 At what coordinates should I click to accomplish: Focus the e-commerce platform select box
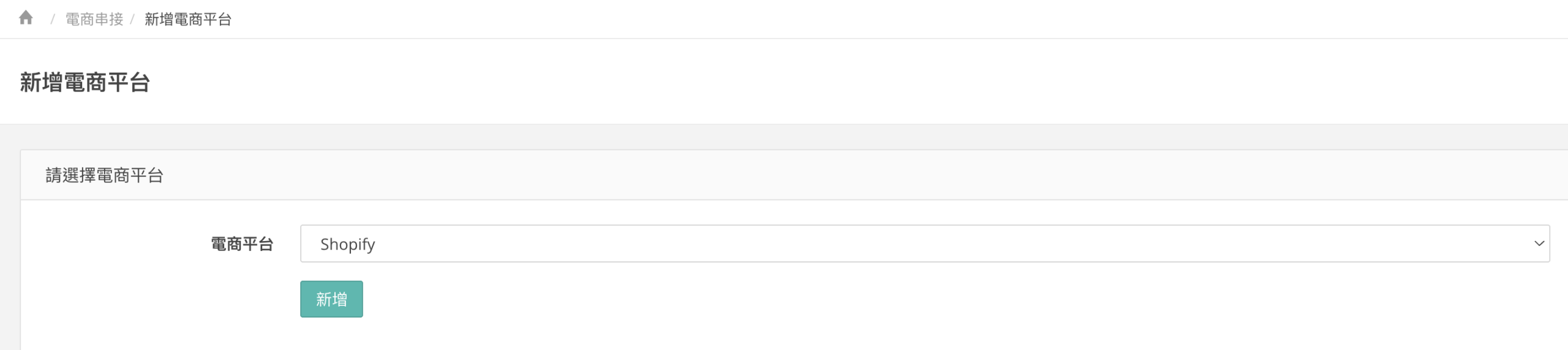924,244
